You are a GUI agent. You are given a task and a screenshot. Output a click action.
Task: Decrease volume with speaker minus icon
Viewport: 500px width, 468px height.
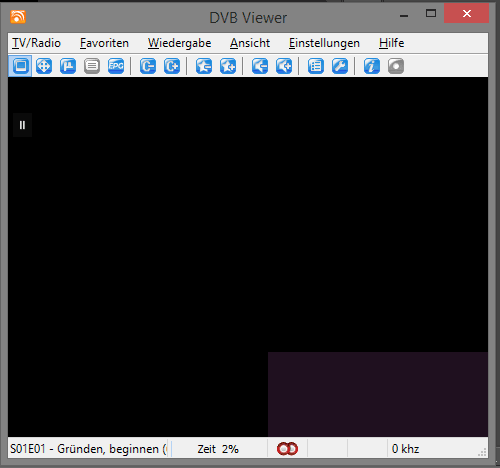260,66
